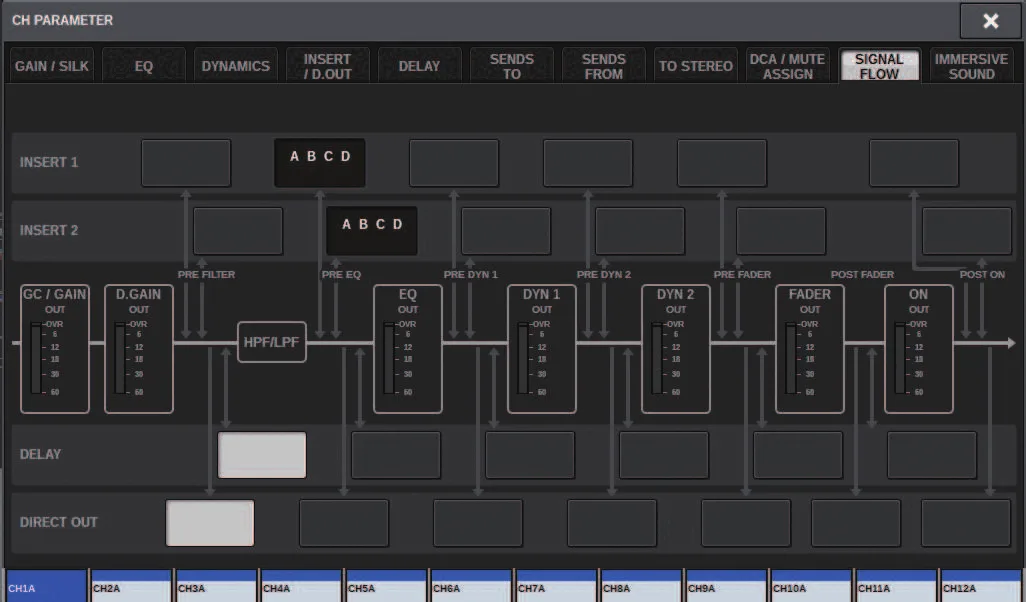Set DIRECT OUT position to PRE EQ

click(344, 523)
